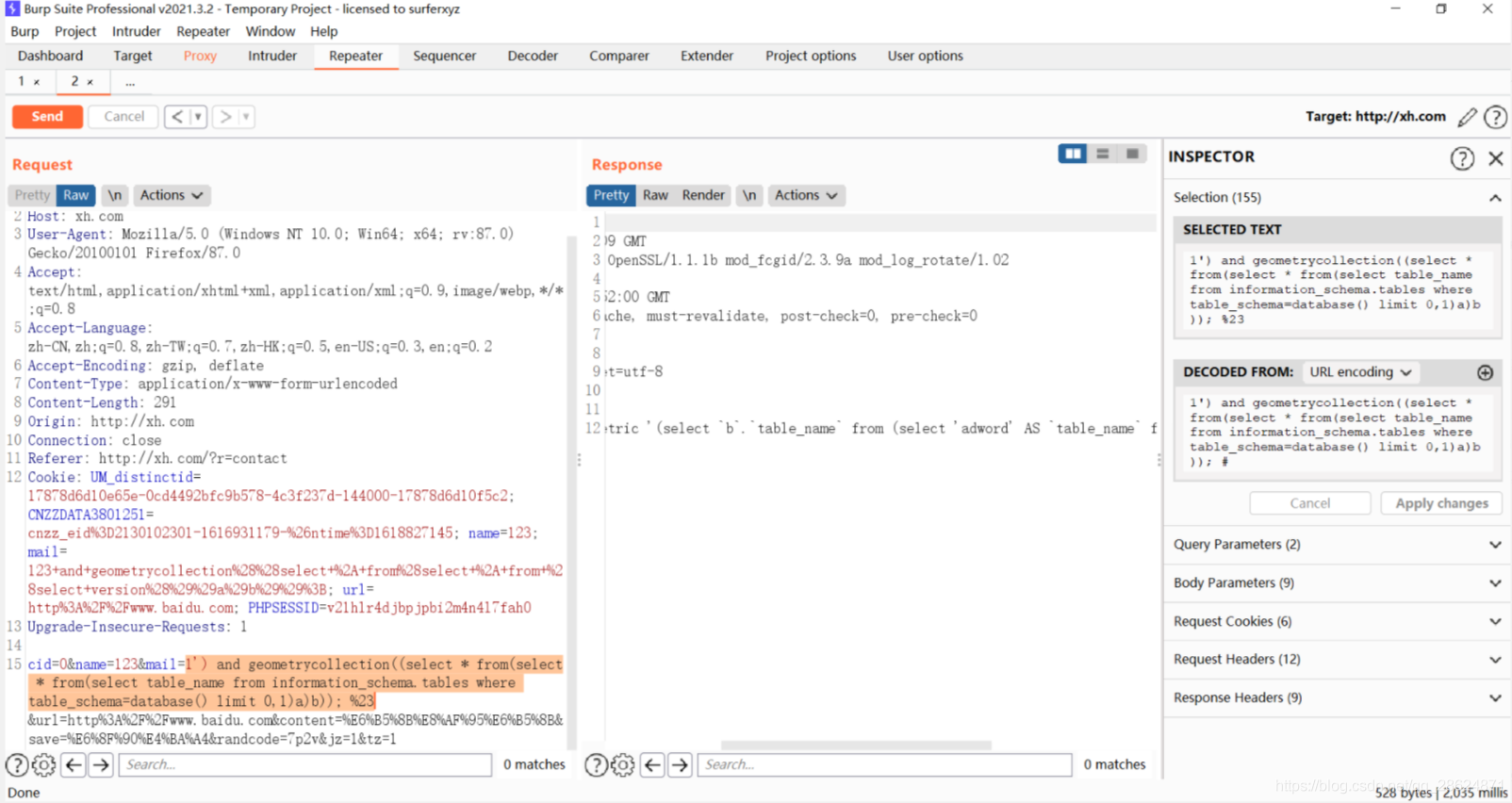Close Repeater tab 1

pos(37,82)
